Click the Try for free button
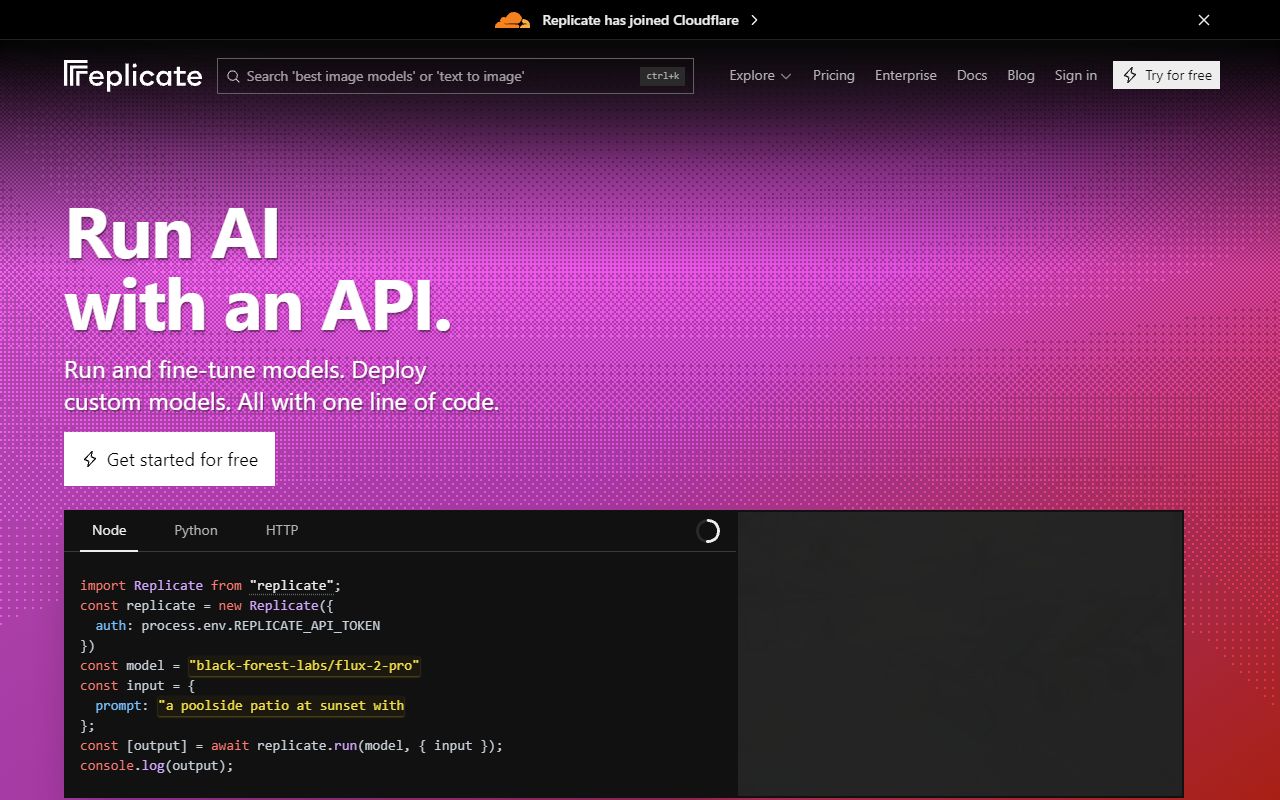The height and width of the screenshot is (800, 1280). point(1166,74)
